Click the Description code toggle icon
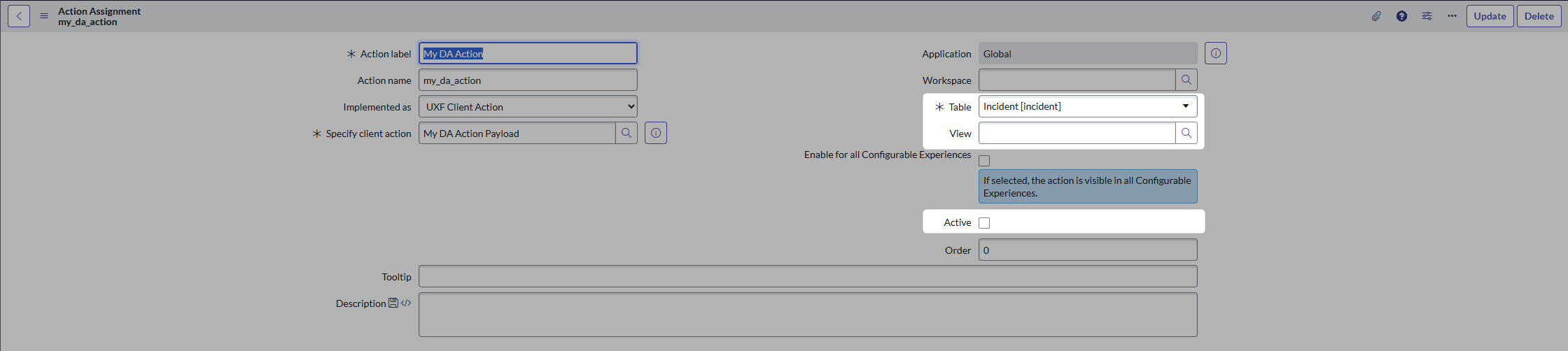Image resolution: width=1568 pixels, height=351 pixels. [406, 303]
